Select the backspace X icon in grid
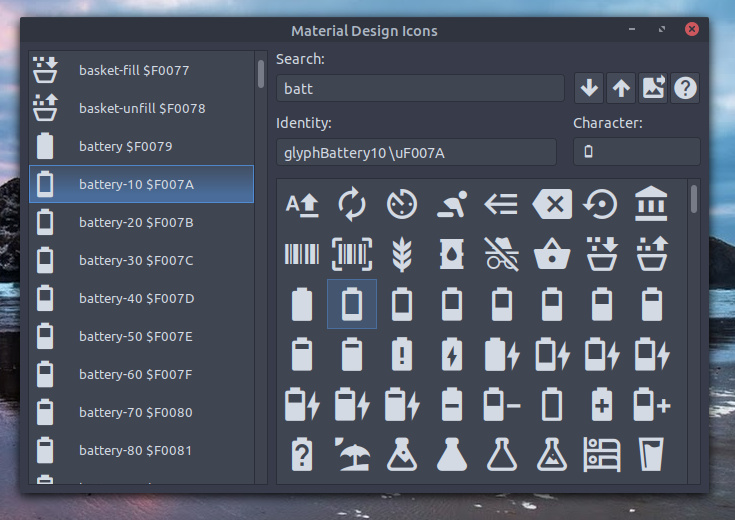The height and width of the screenshot is (520, 735). click(552, 204)
